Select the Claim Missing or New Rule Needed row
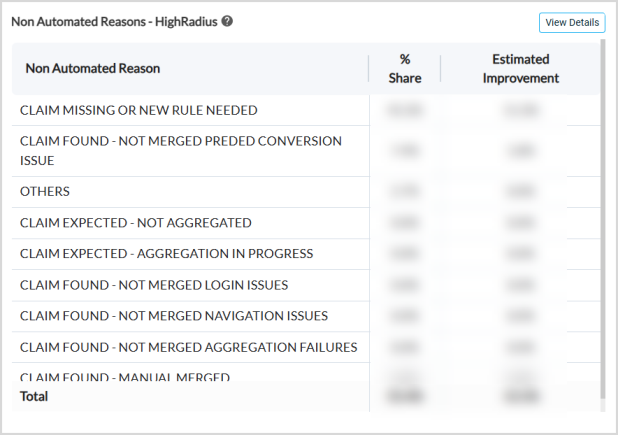The image size is (618, 435). [x=139, y=110]
